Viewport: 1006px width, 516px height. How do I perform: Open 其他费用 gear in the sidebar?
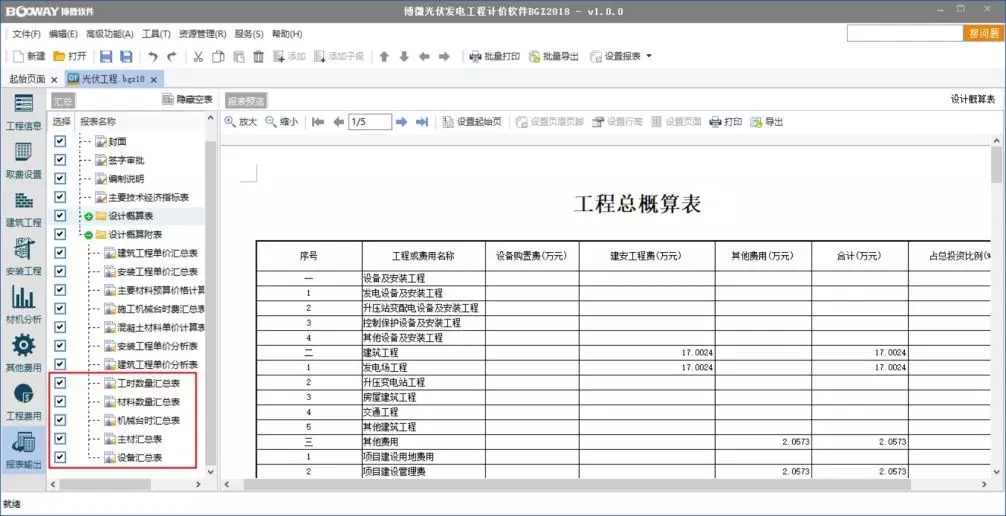point(24,354)
